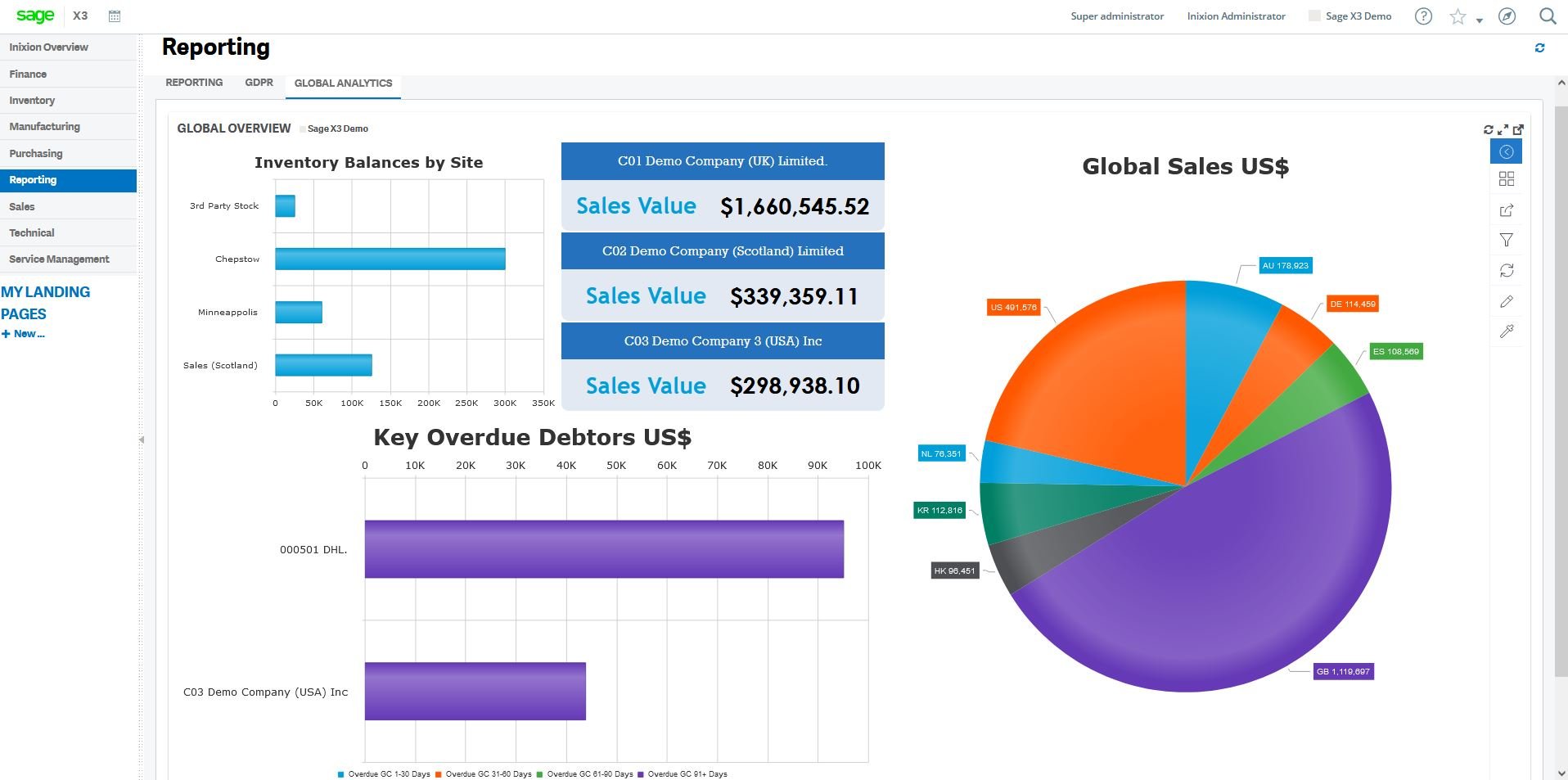Click the Super administrator link
This screenshot has width=1568, height=780.
point(1117,16)
